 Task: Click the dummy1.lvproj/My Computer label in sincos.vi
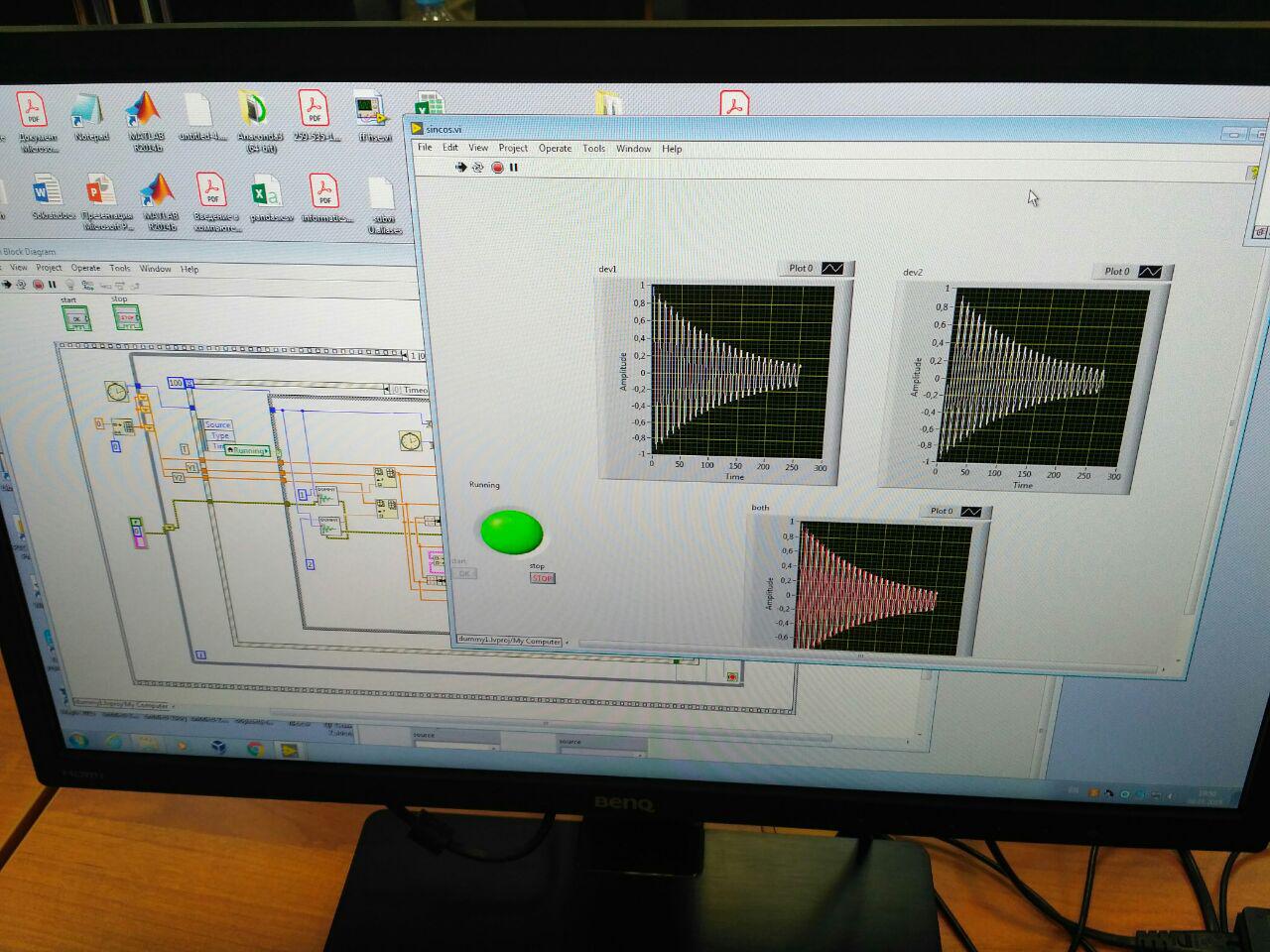point(510,641)
